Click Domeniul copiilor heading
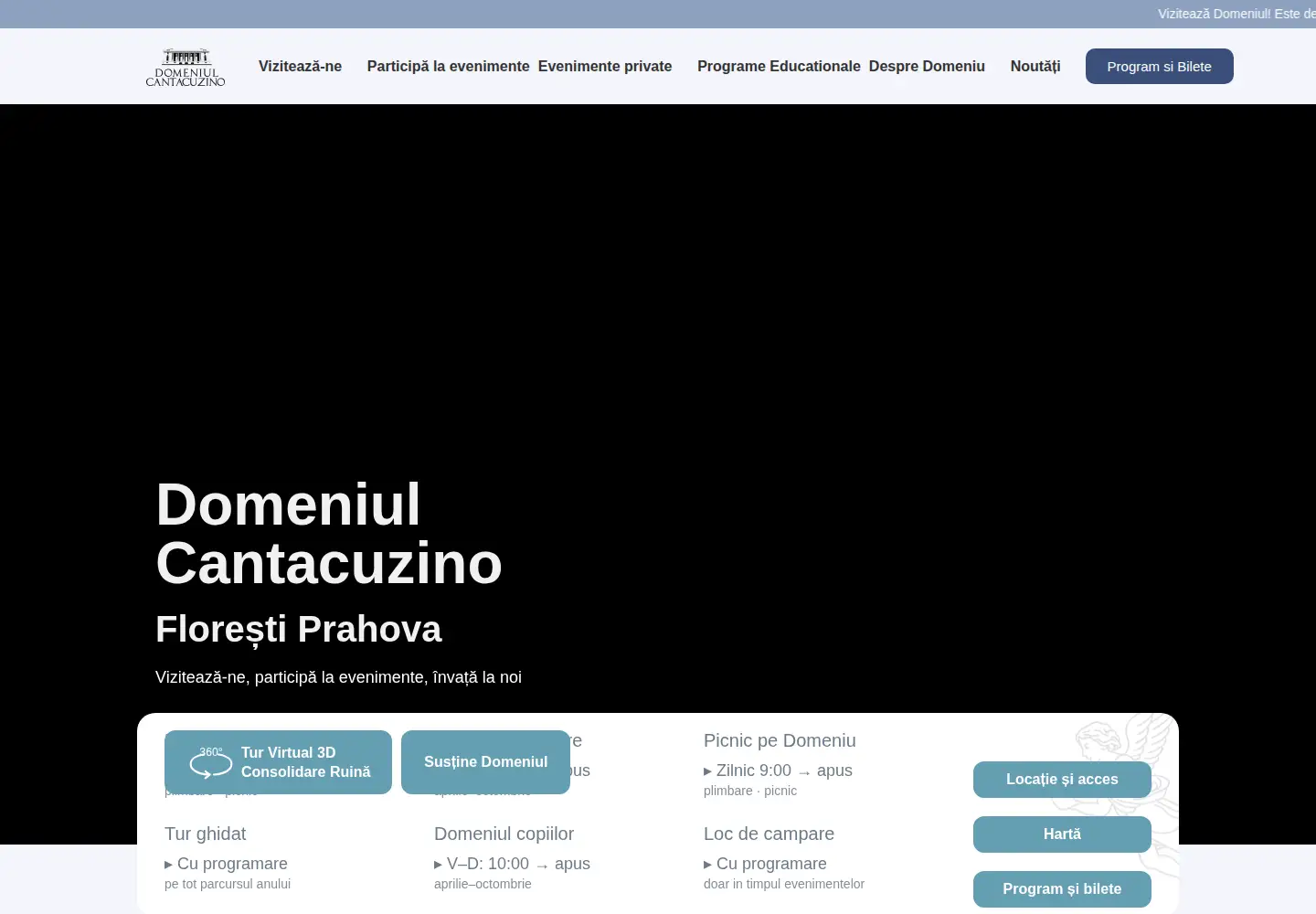The image size is (1316, 914). point(504,834)
